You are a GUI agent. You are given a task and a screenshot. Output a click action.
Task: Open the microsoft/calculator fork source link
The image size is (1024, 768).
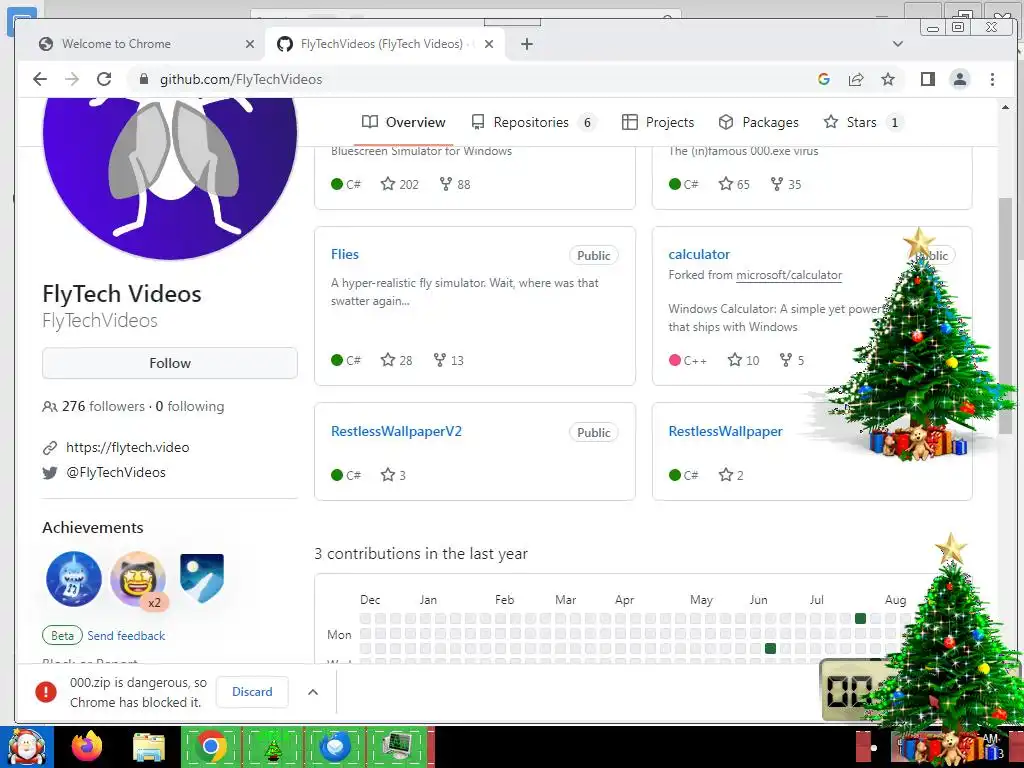(x=789, y=275)
